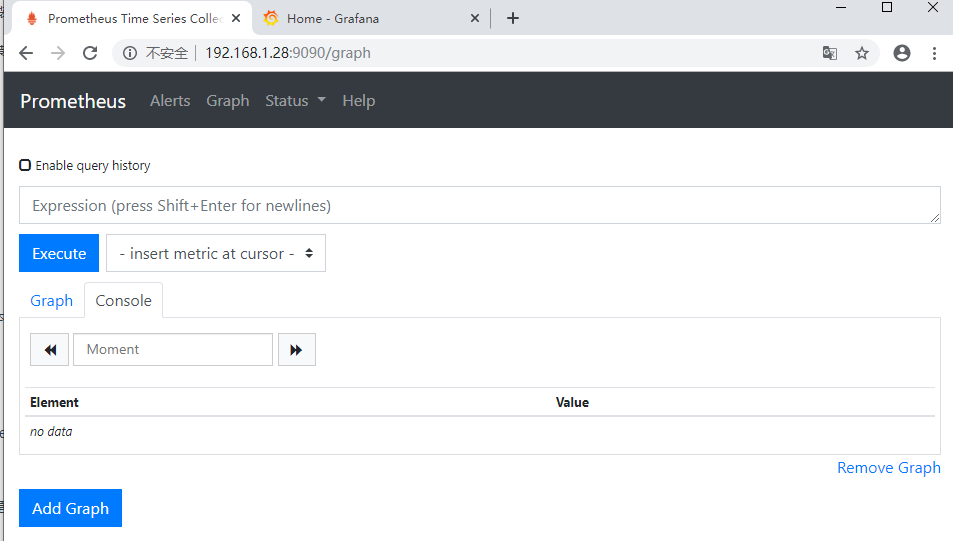Screen dimensions: 953x541
Task: Click the browser forward arrow
Action: [58, 53]
